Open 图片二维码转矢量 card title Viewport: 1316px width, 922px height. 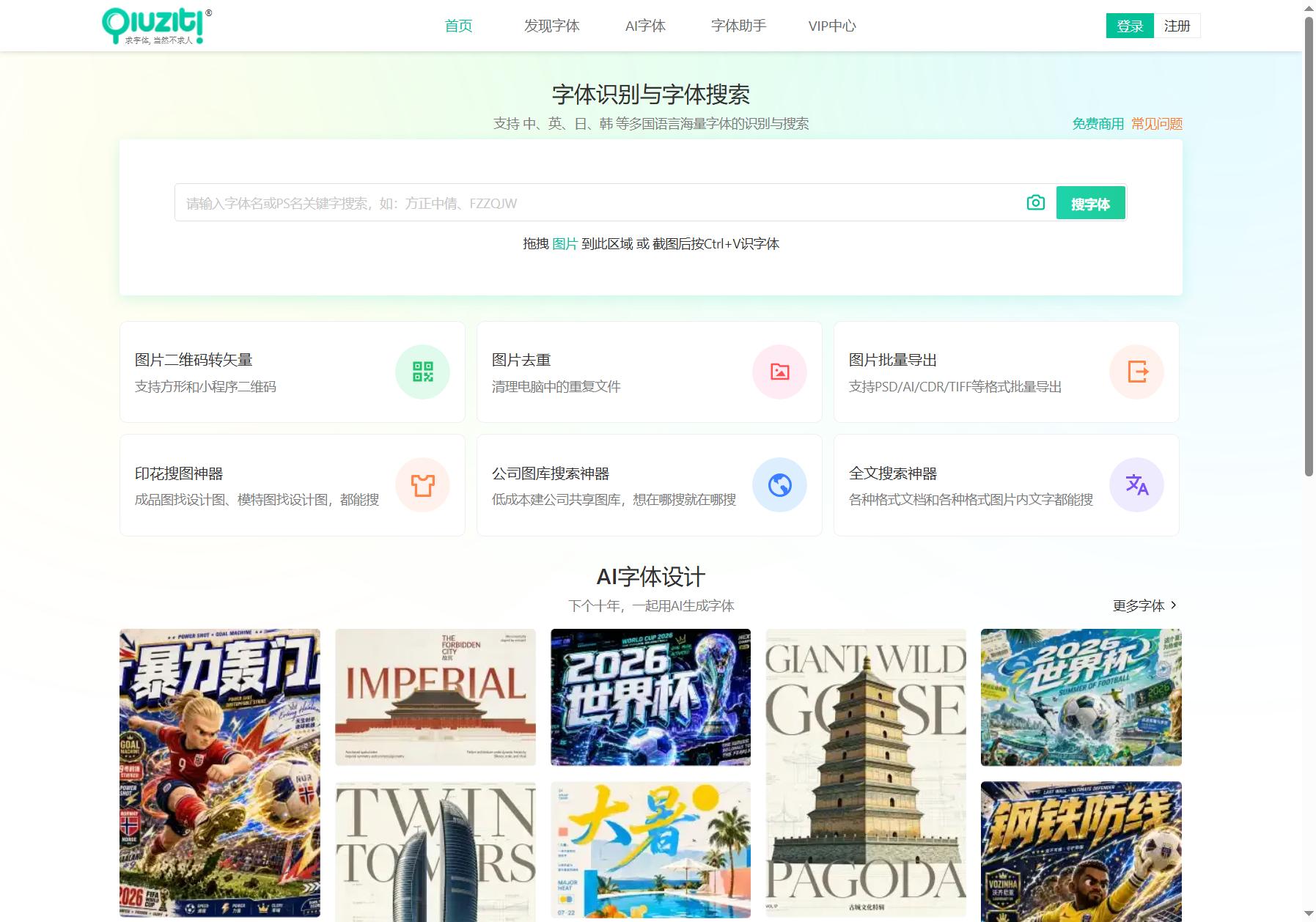[194, 360]
